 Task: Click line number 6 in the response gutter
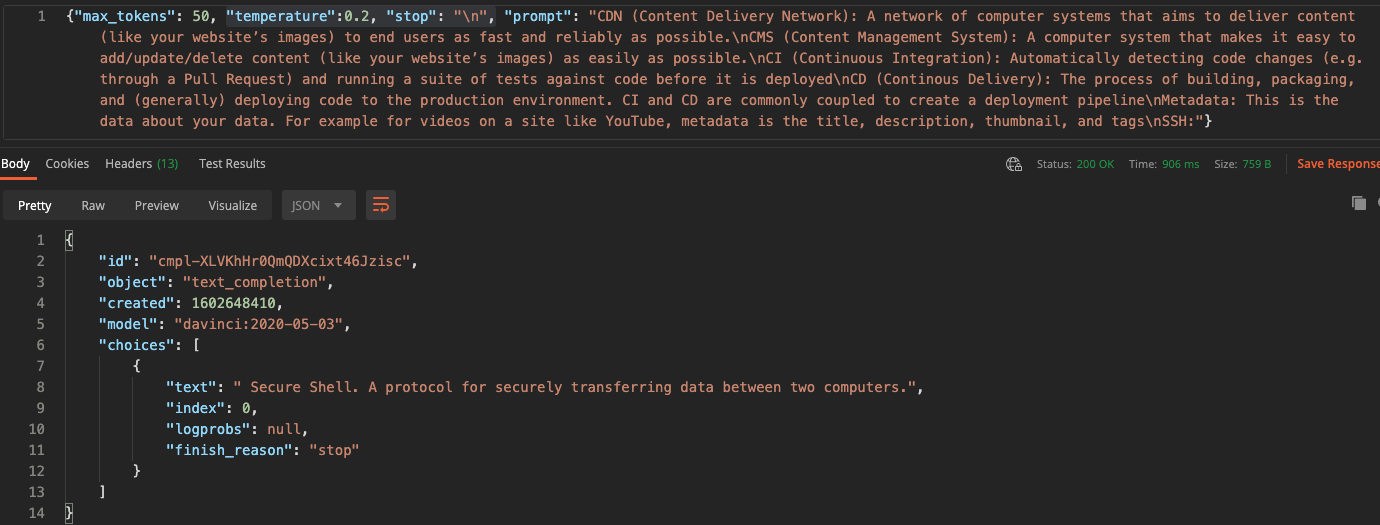point(40,345)
